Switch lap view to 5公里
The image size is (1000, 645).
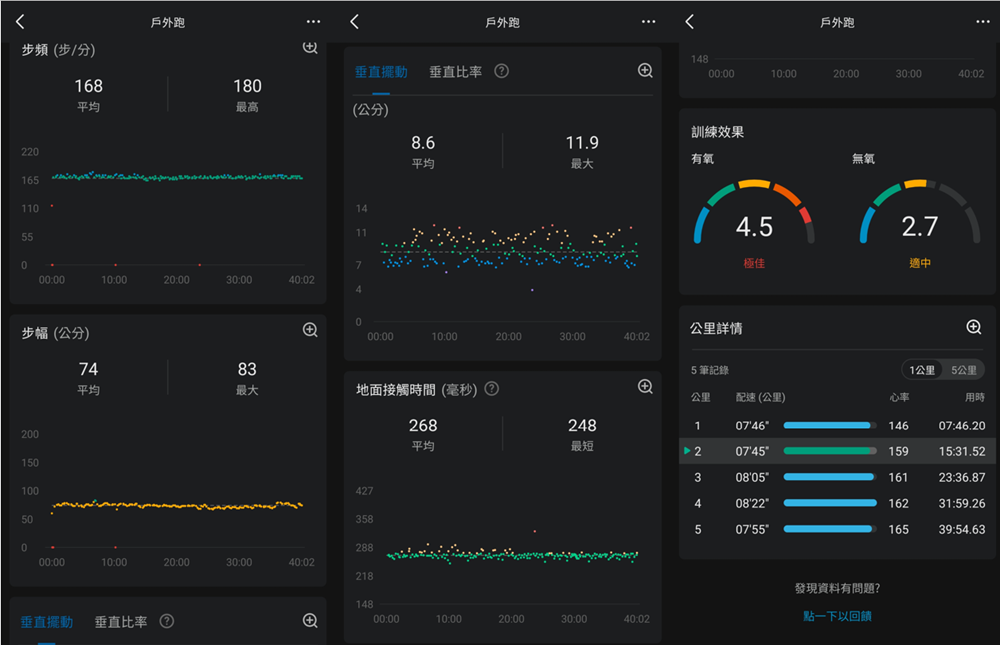tap(963, 370)
